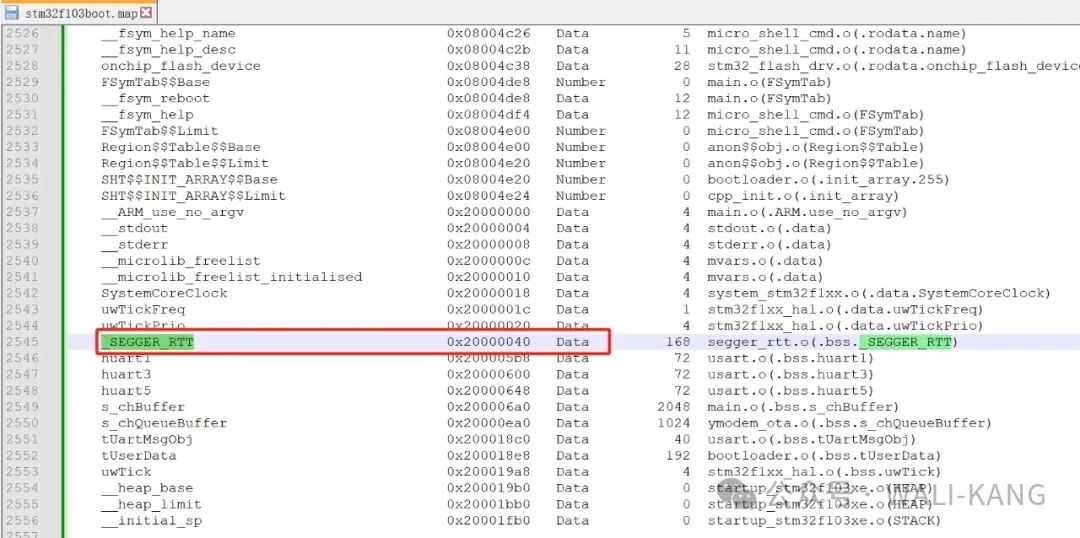The image size is (1080, 538).
Task: Click the s_chBuffer size value 2048
Action: click(x=673, y=407)
